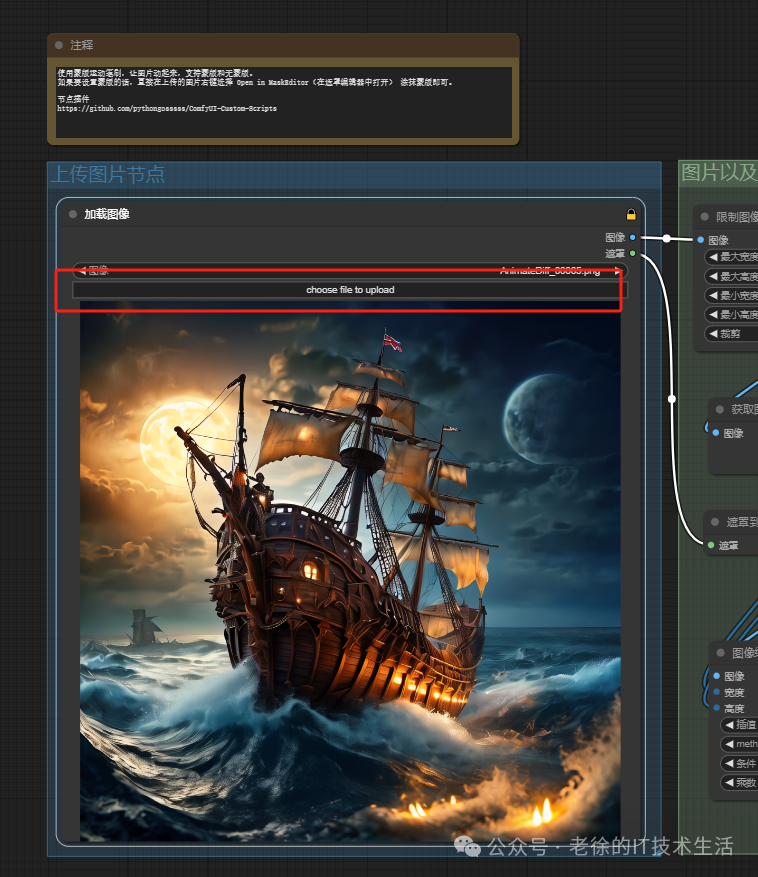This screenshot has height=877, width=758.
Task: Collapse the bottom-right 图像 node via its dot
Action: click(721, 653)
